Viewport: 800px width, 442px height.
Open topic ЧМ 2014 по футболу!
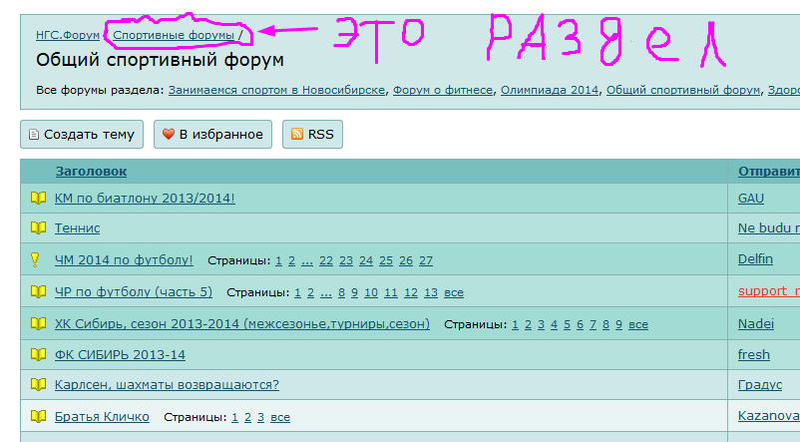coord(124,260)
